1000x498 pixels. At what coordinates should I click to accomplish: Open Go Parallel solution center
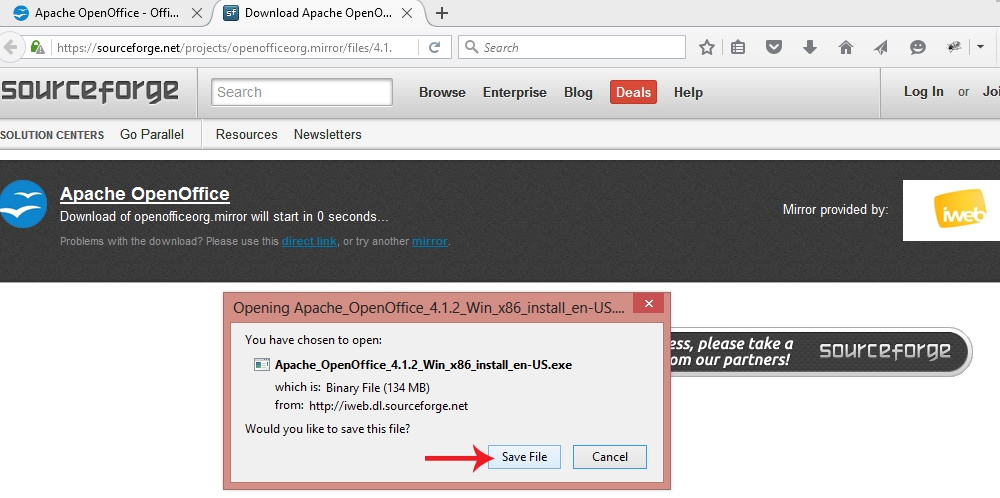[152, 135]
